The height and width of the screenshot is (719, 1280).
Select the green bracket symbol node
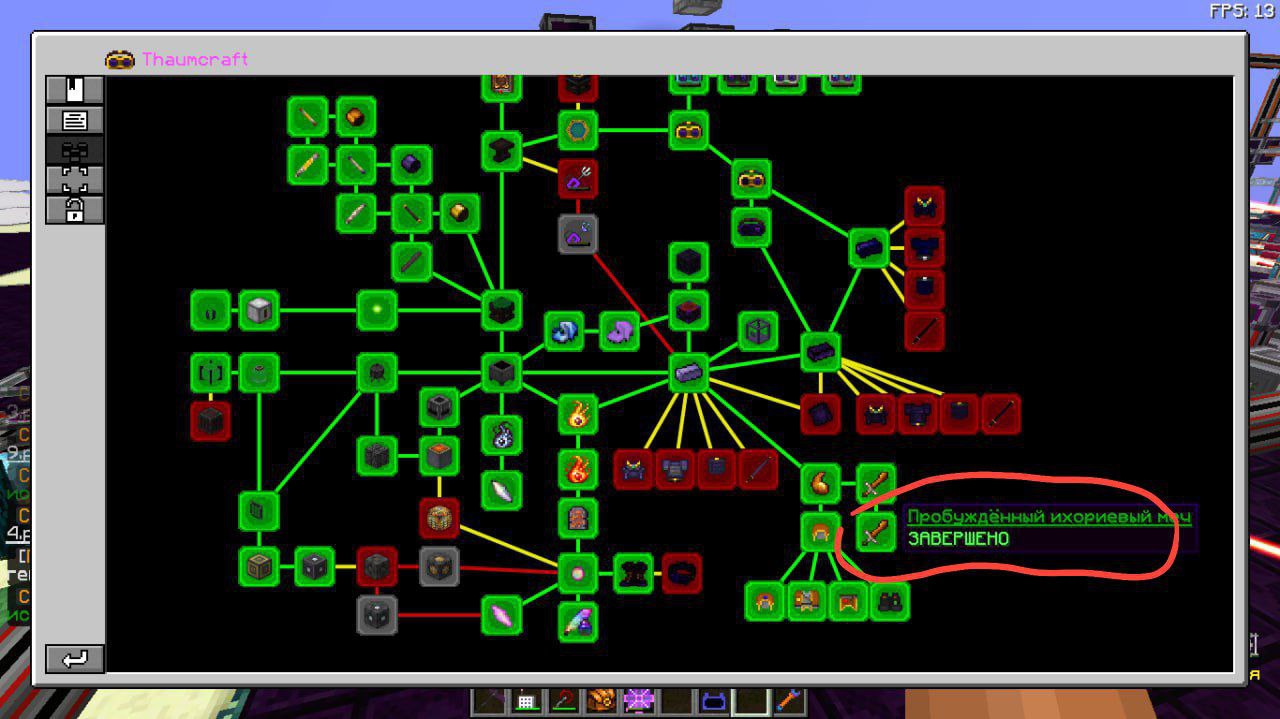pyautogui.click(x=211, y=373)
